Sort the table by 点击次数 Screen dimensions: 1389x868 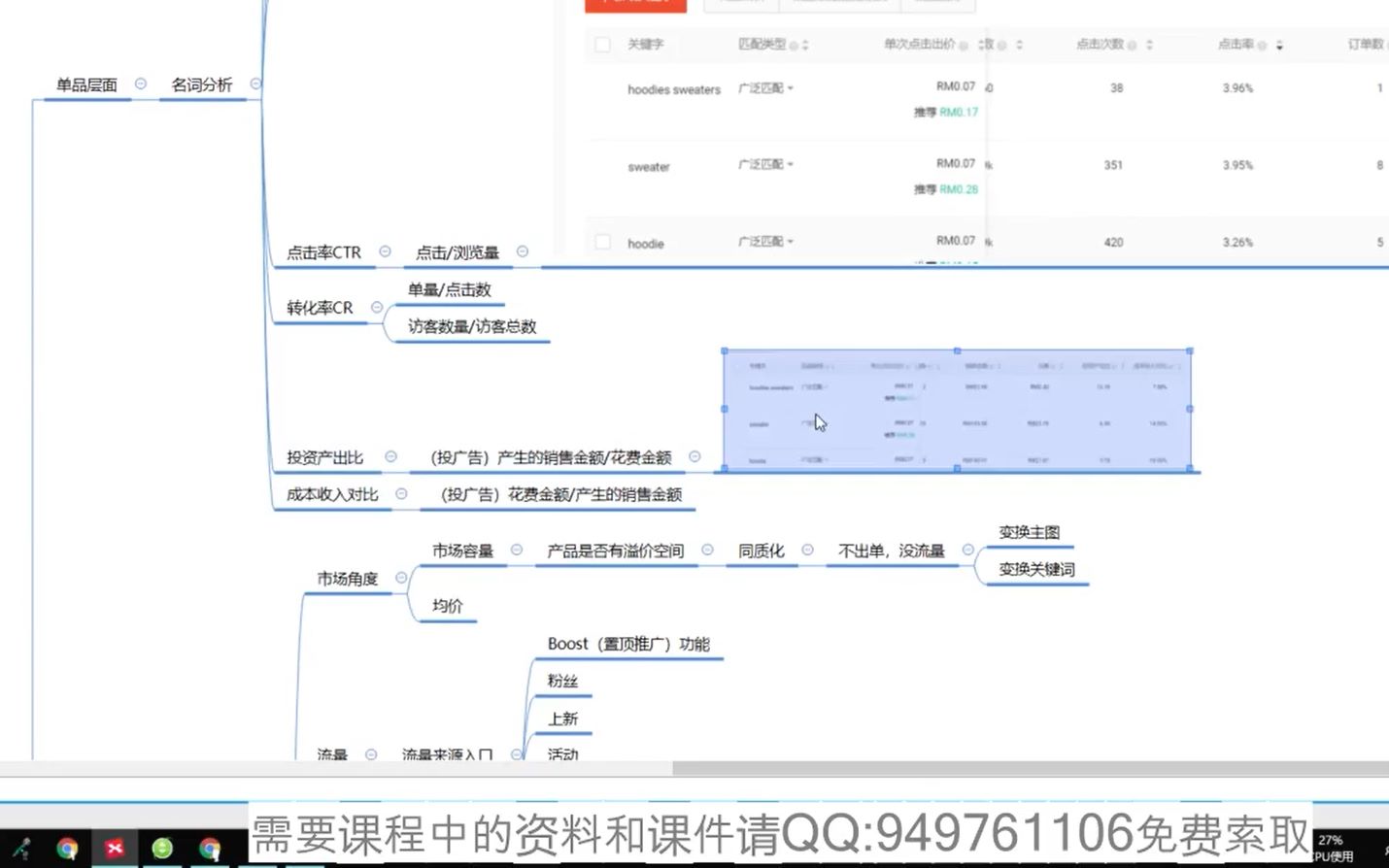(1148, 45)
